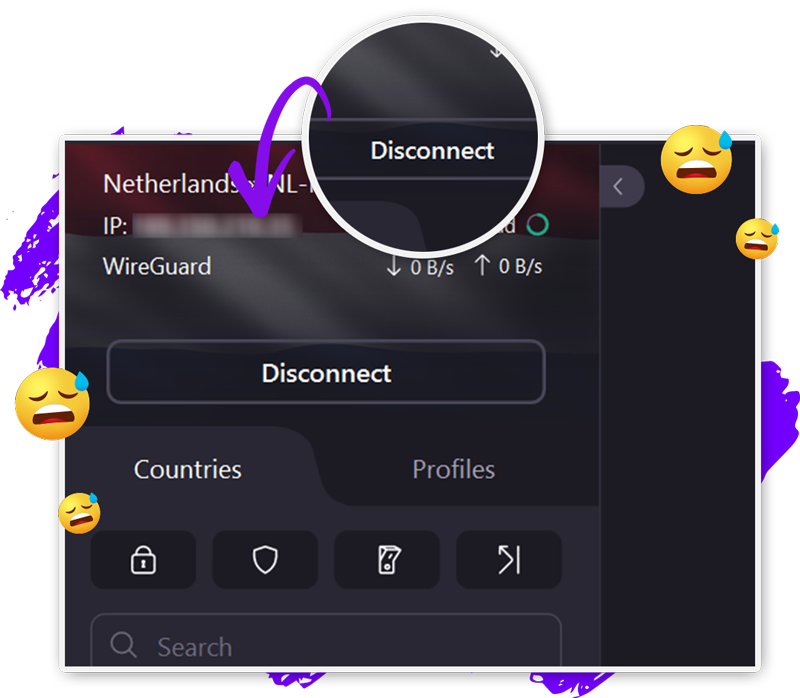Open the Port Forwarding arrow icon
Viewport: 800px width, 698px height.
509,560
